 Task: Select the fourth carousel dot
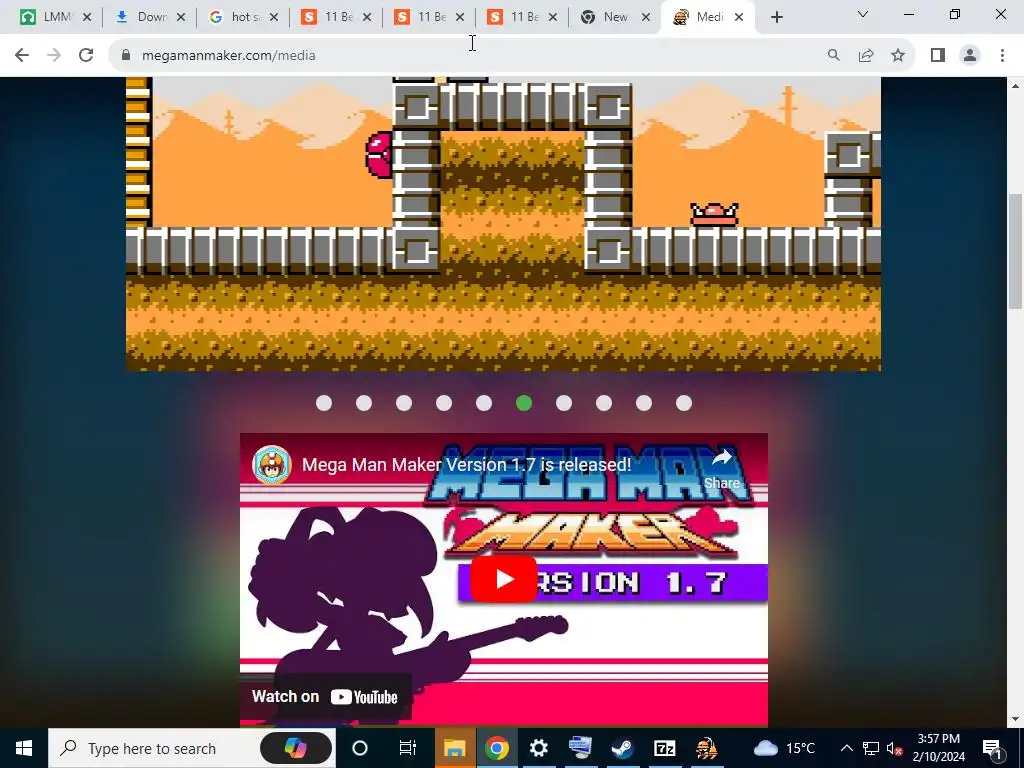coord(444,403)
